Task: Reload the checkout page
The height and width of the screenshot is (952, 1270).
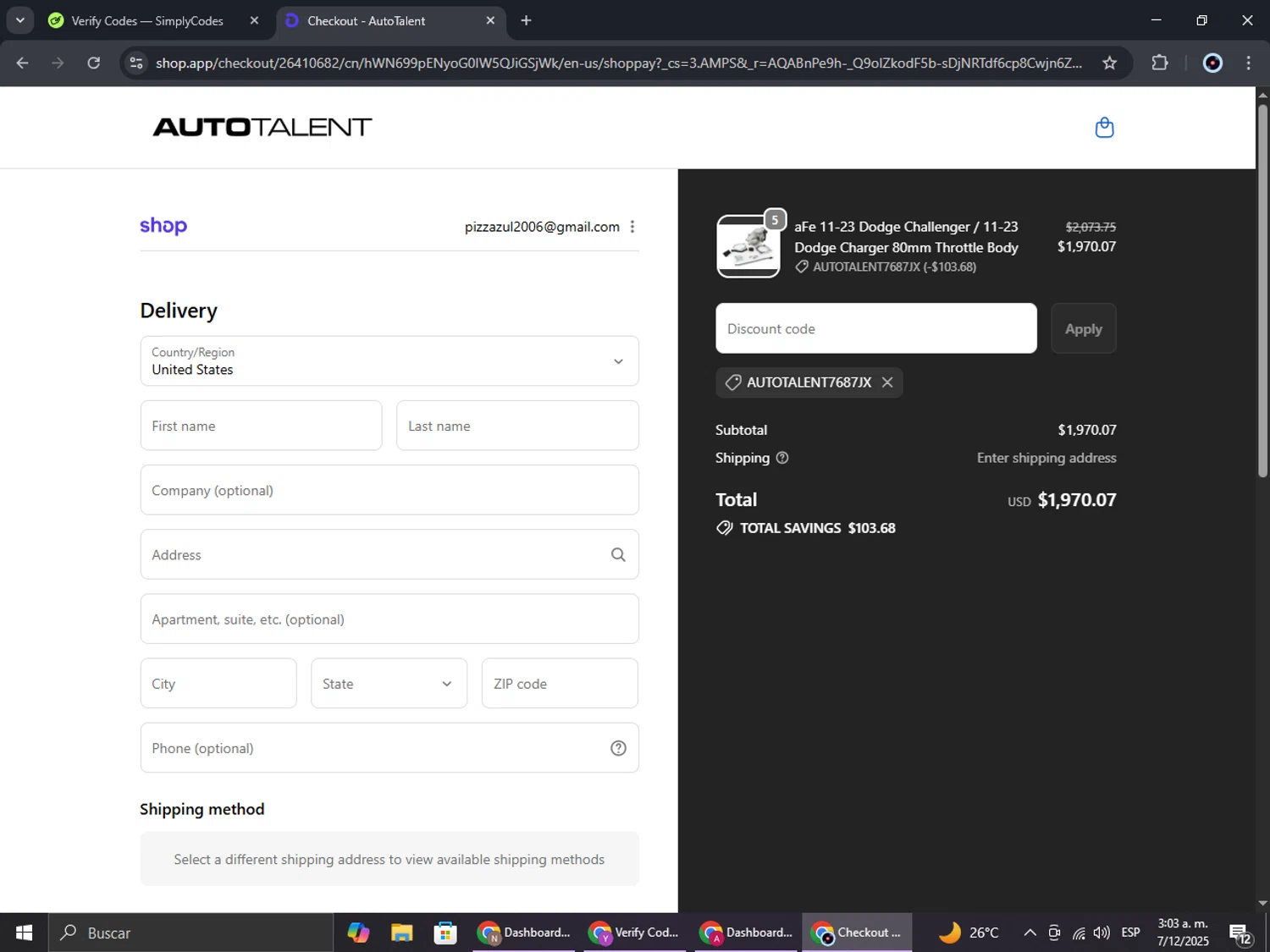Action: click(x=94, y=63)
